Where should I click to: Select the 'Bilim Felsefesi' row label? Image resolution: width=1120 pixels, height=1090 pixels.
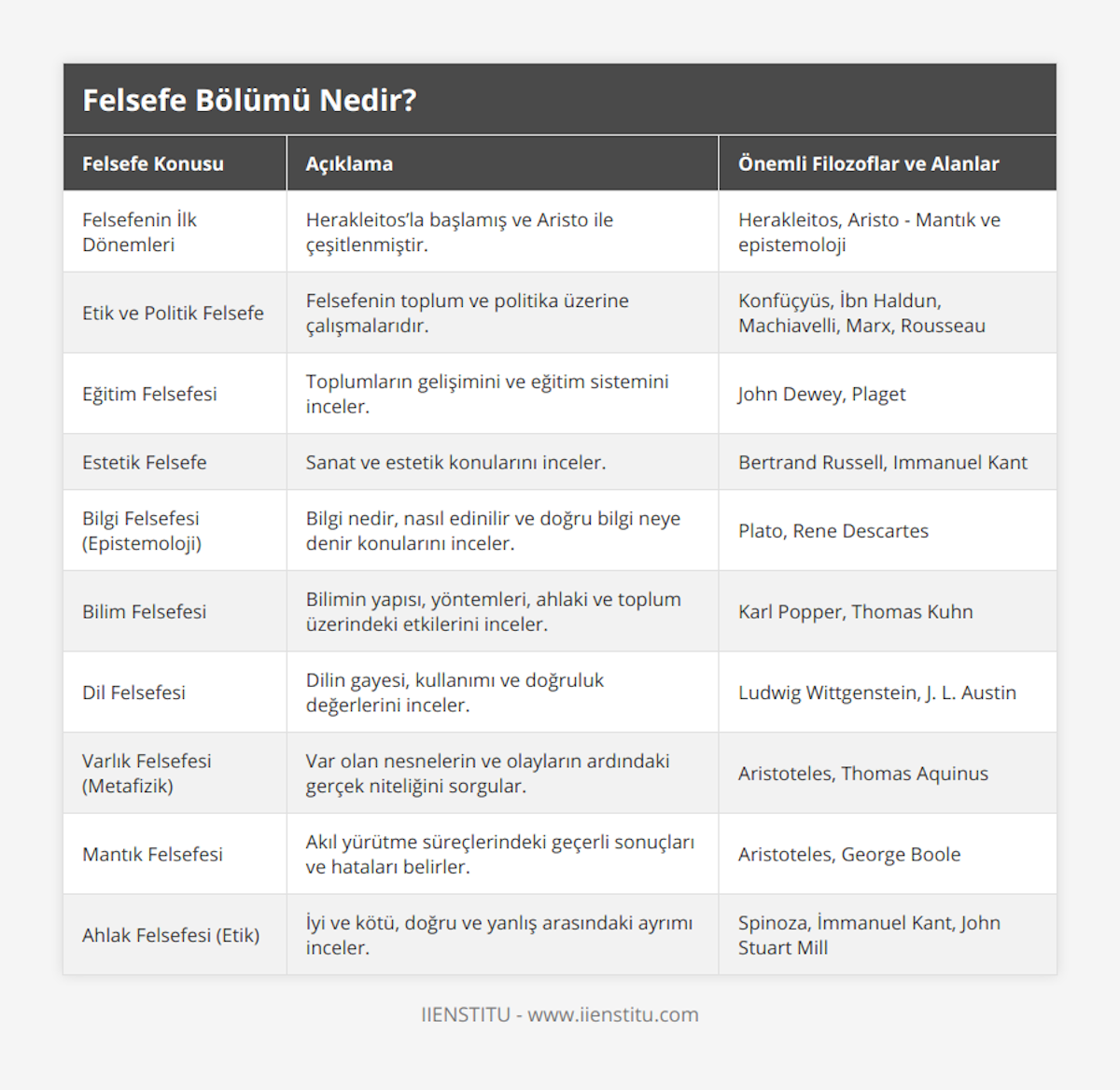point(145,612)
